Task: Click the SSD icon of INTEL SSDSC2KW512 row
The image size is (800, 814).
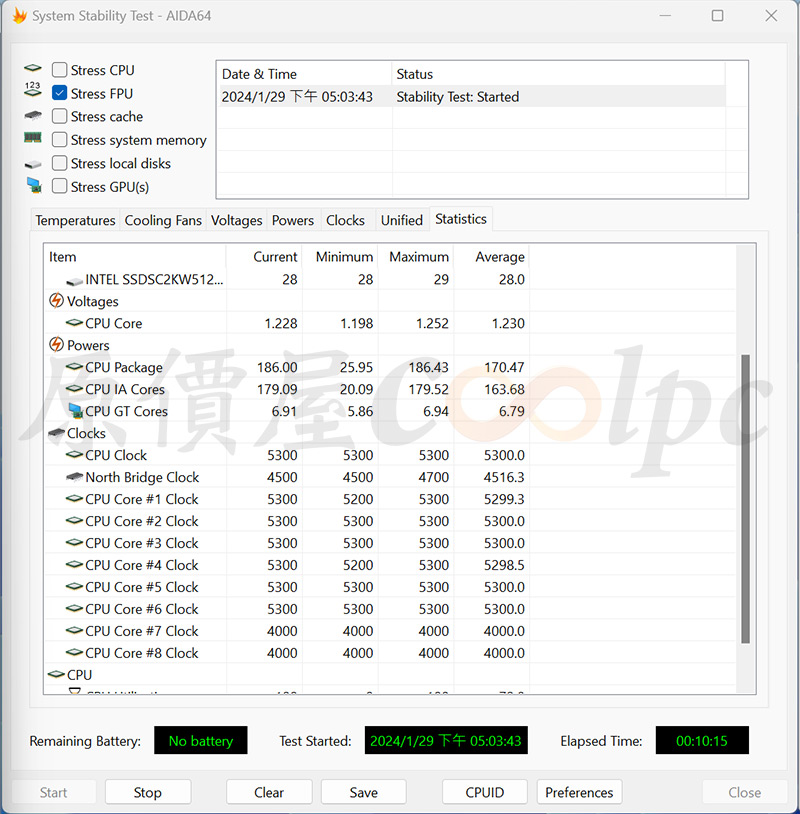Action: click(x=75, y=281)
